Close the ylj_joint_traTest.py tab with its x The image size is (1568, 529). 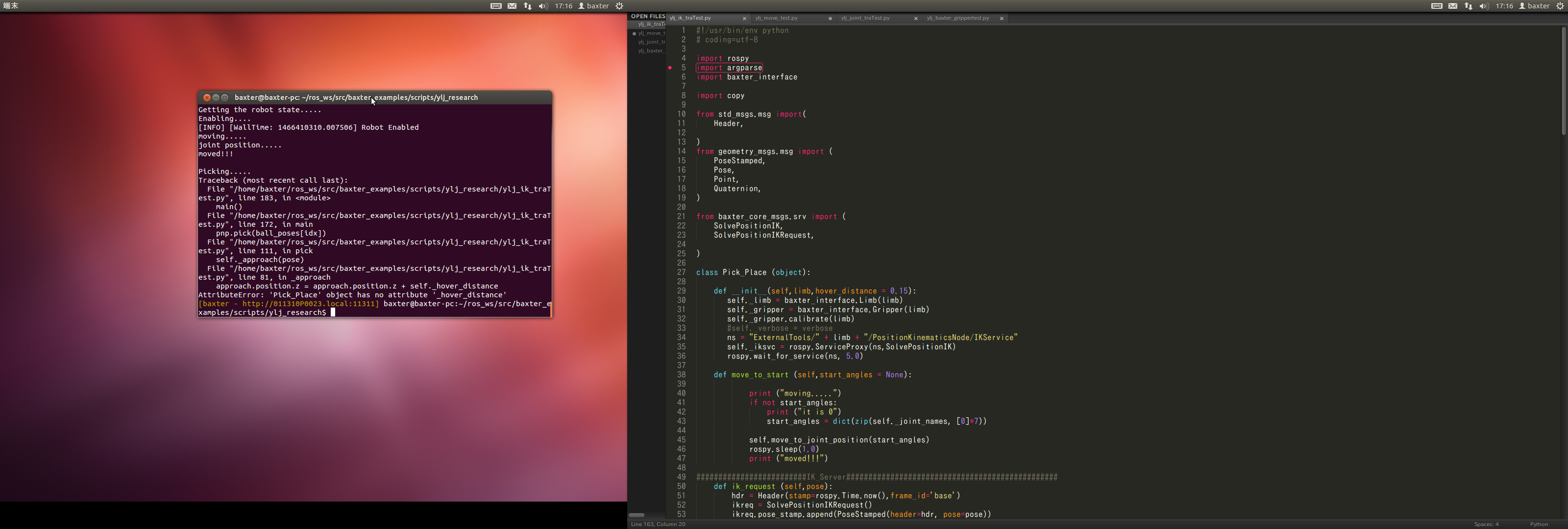click(915, 18)
